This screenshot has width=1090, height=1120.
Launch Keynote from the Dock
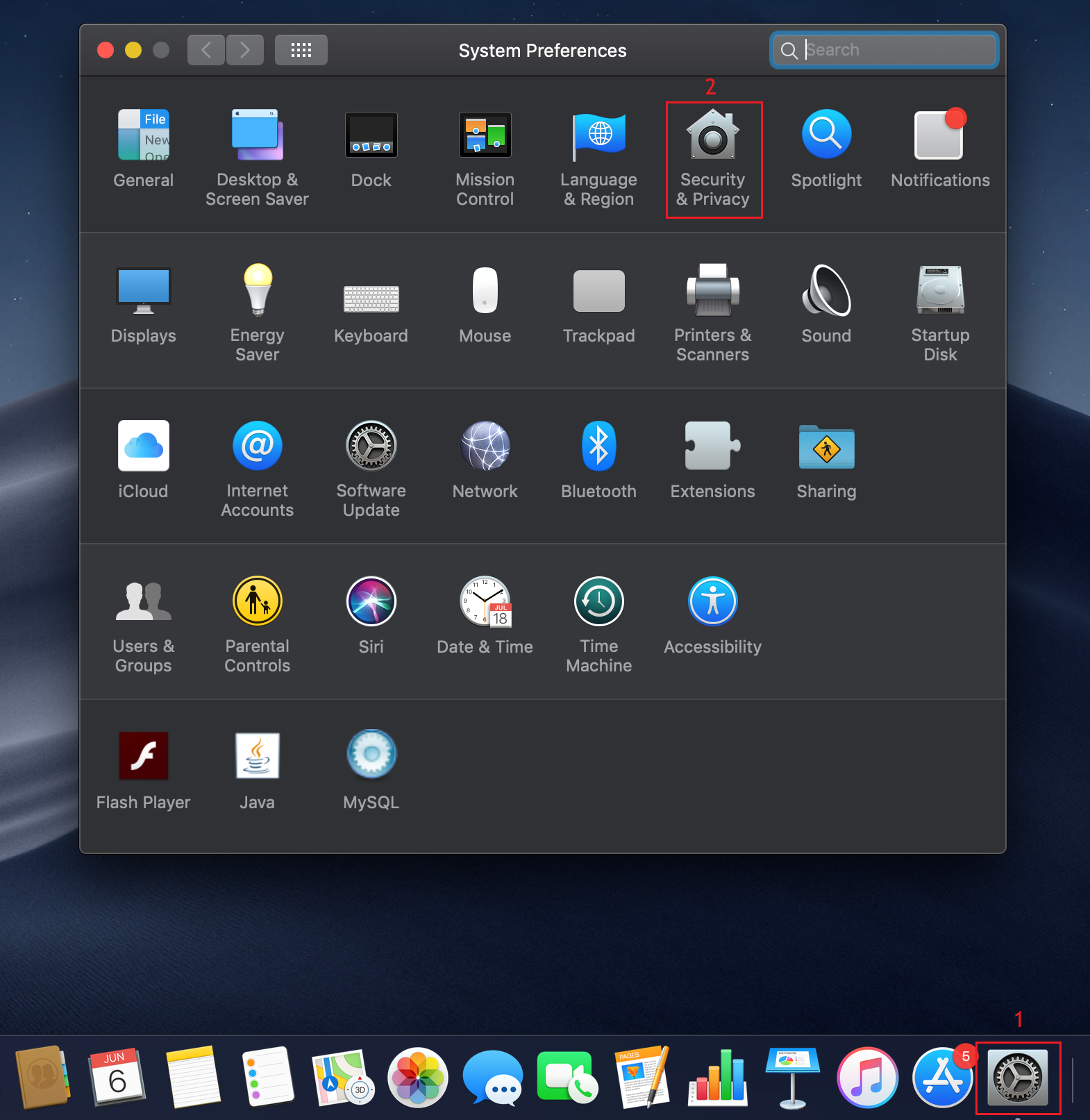[793, 1078]
